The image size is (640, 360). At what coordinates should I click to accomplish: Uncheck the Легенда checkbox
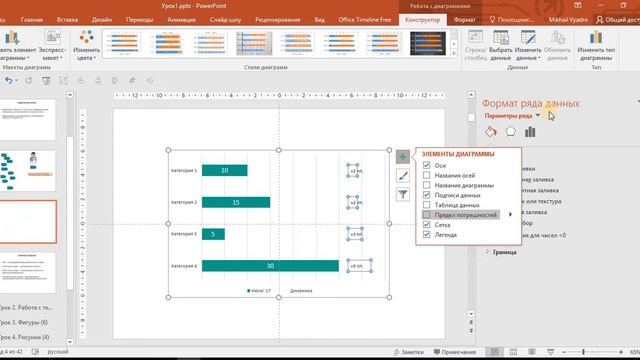point(427,235)
